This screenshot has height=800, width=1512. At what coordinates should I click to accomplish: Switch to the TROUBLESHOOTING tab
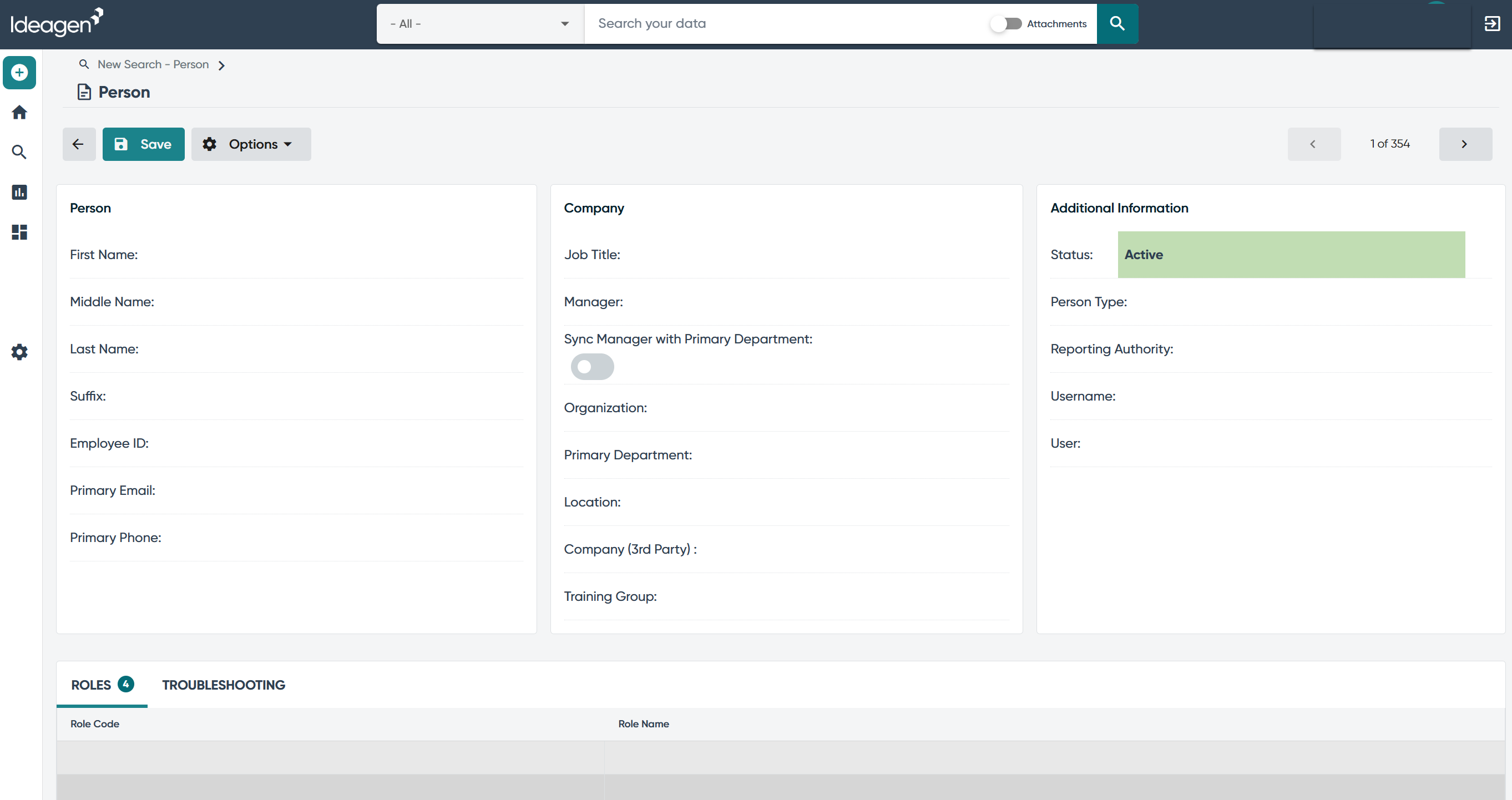[224, 685]
